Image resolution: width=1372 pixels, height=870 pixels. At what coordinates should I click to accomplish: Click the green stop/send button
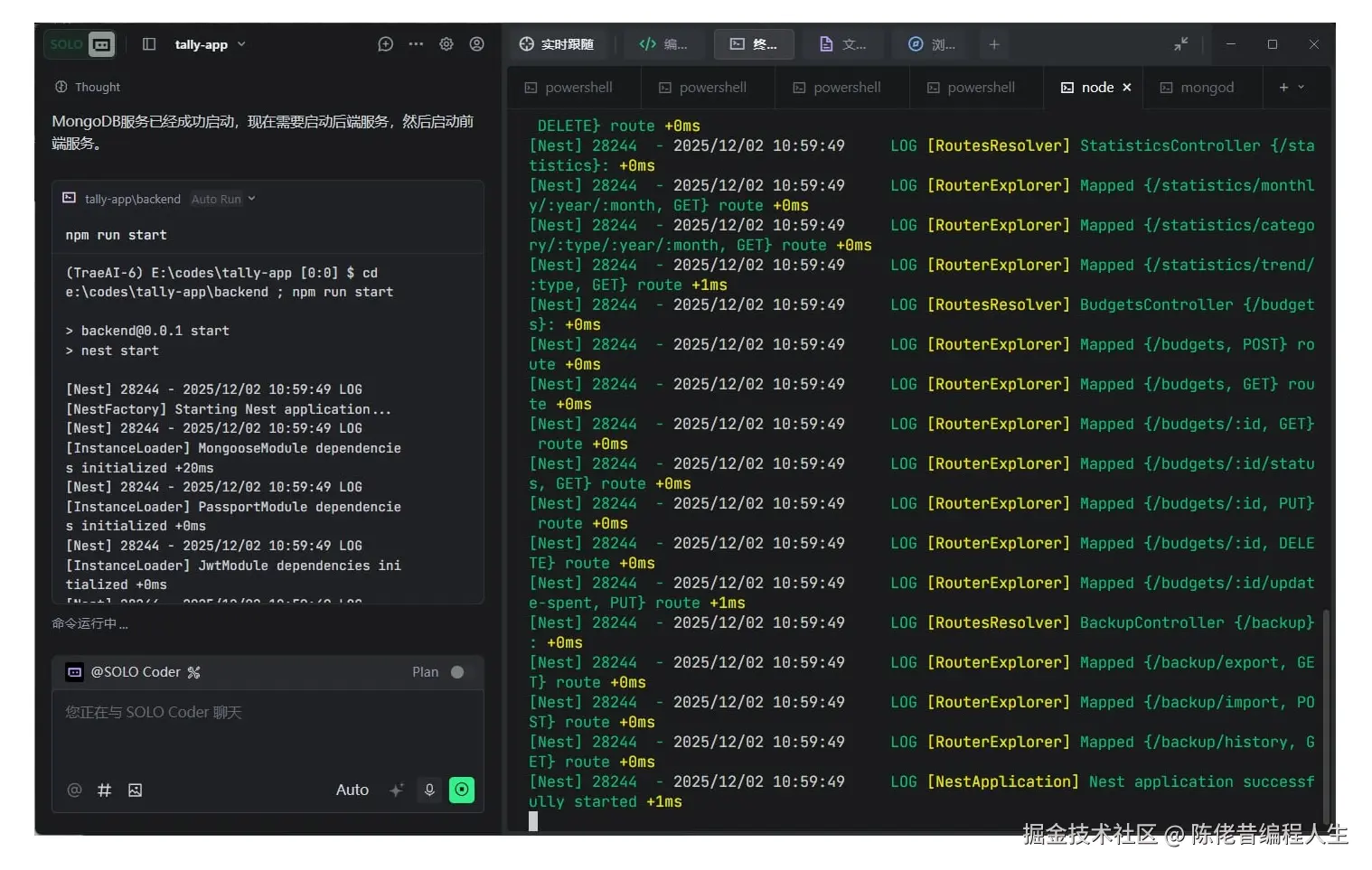coord(462,790)
